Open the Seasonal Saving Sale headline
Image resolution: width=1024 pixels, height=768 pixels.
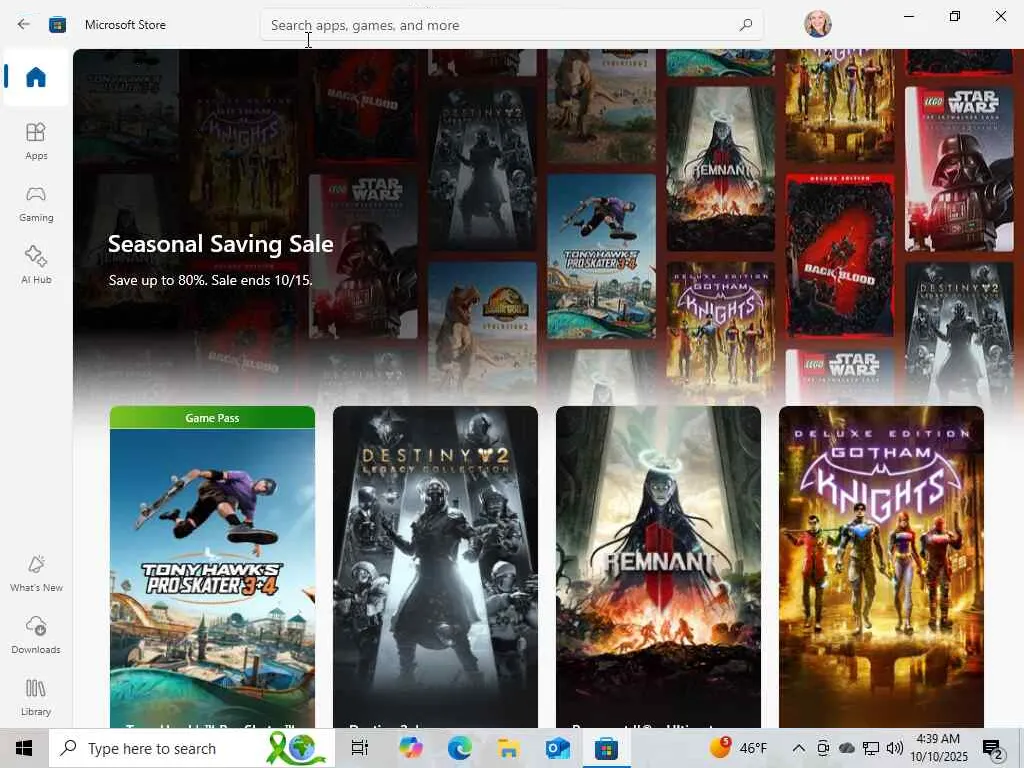click(x=221, y=244)
